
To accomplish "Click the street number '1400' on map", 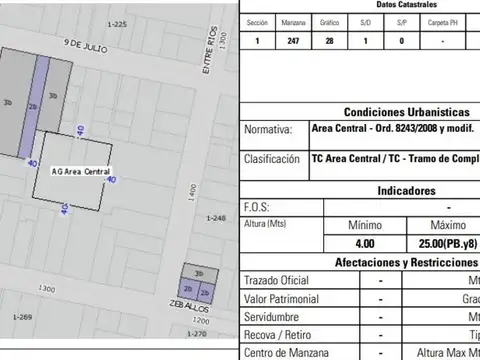I will pos(192,192).
